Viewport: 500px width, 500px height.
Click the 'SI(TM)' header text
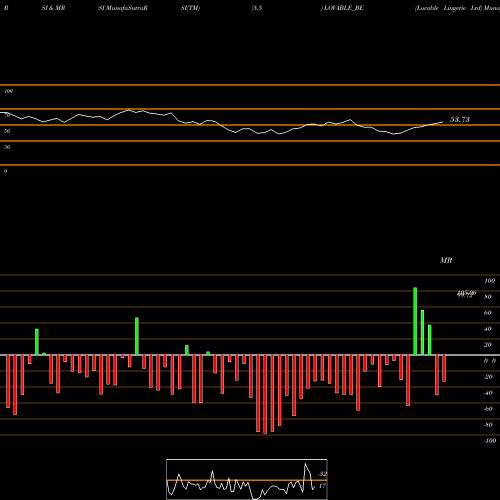click(x=190, y=8)
